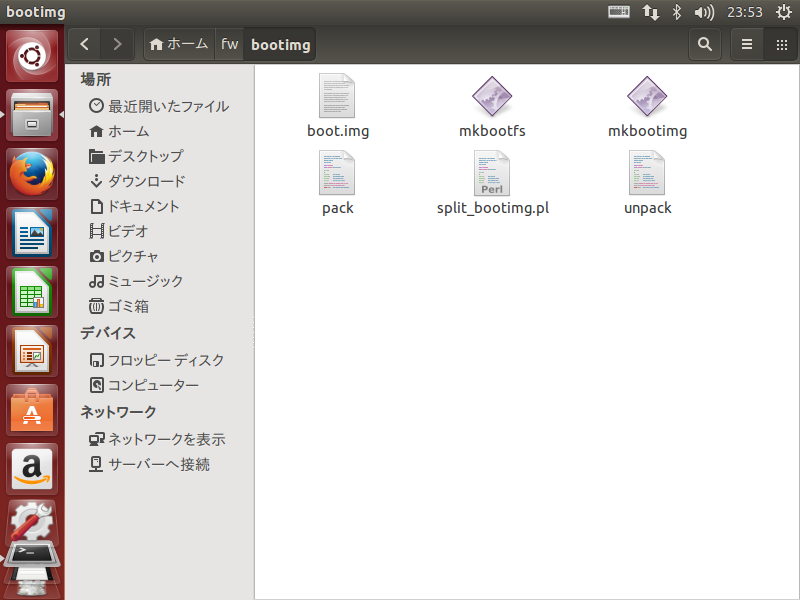Click the bootimg breadcrumb in path bar
Screen dimensions: 800x600
click(280, 44)
